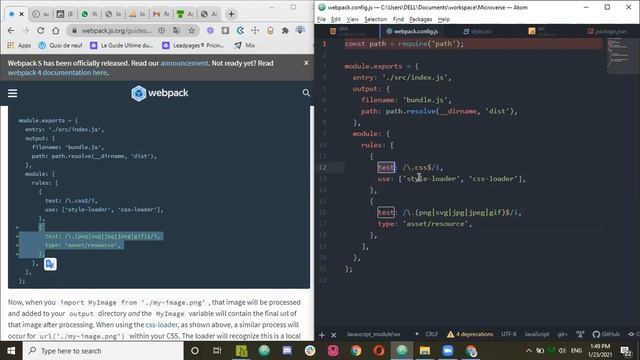Open the Apps bookmarks shortcut
Screen dimensions: 640x360
click(19, 45)
